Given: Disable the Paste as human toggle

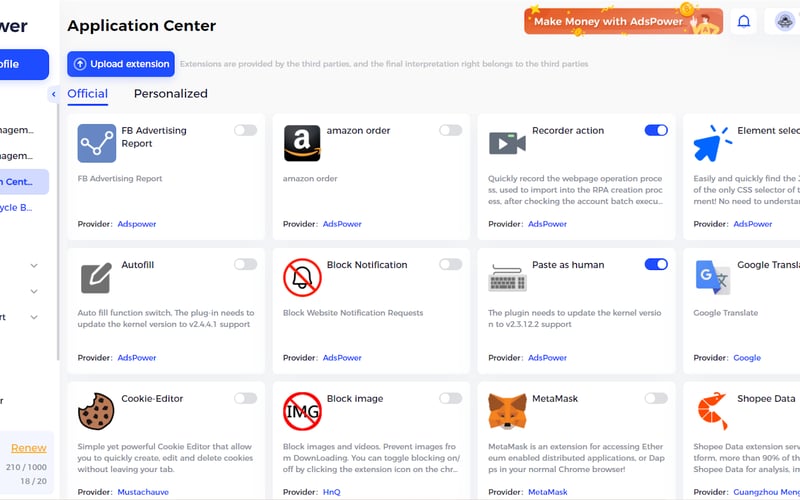Looking at the screenshot, I should [x=656, y=264].
